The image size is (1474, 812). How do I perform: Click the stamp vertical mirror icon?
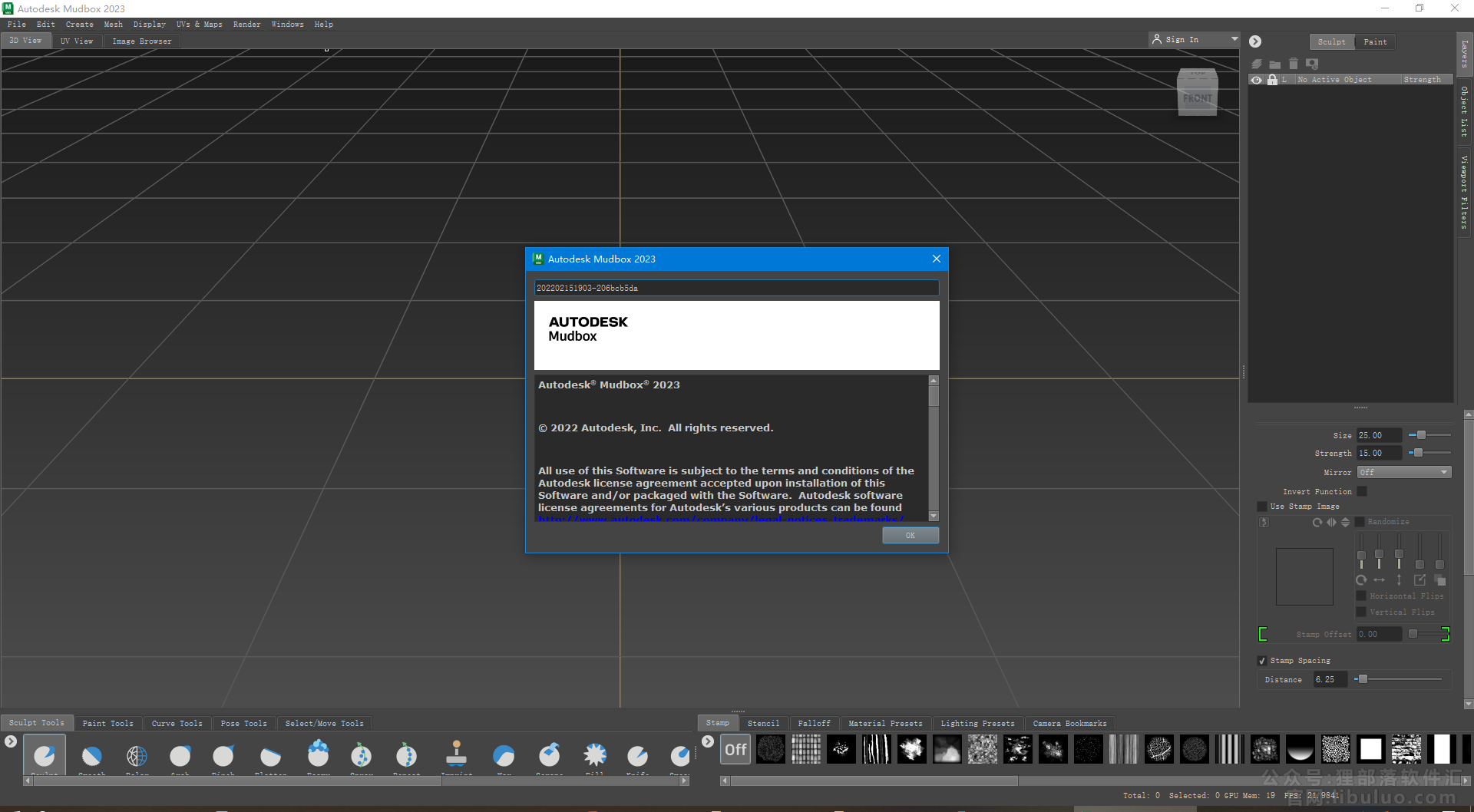[1345, 522]
